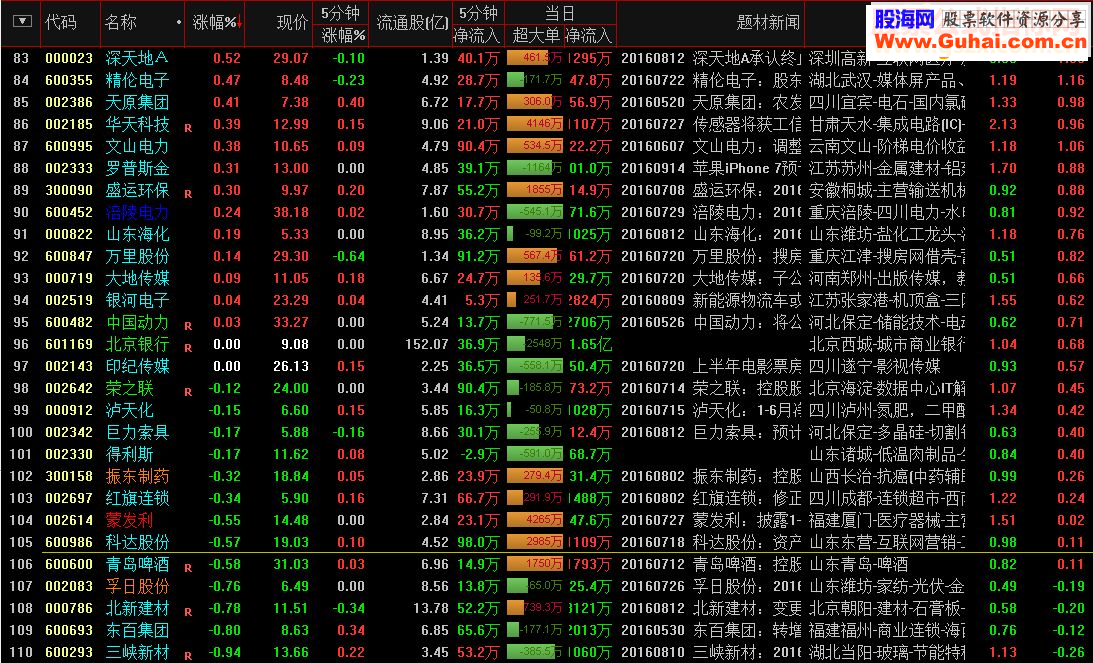This screenshot has width=1093, height=663.
Task: Select 银河电子 stock name
Action: [137, 300]
